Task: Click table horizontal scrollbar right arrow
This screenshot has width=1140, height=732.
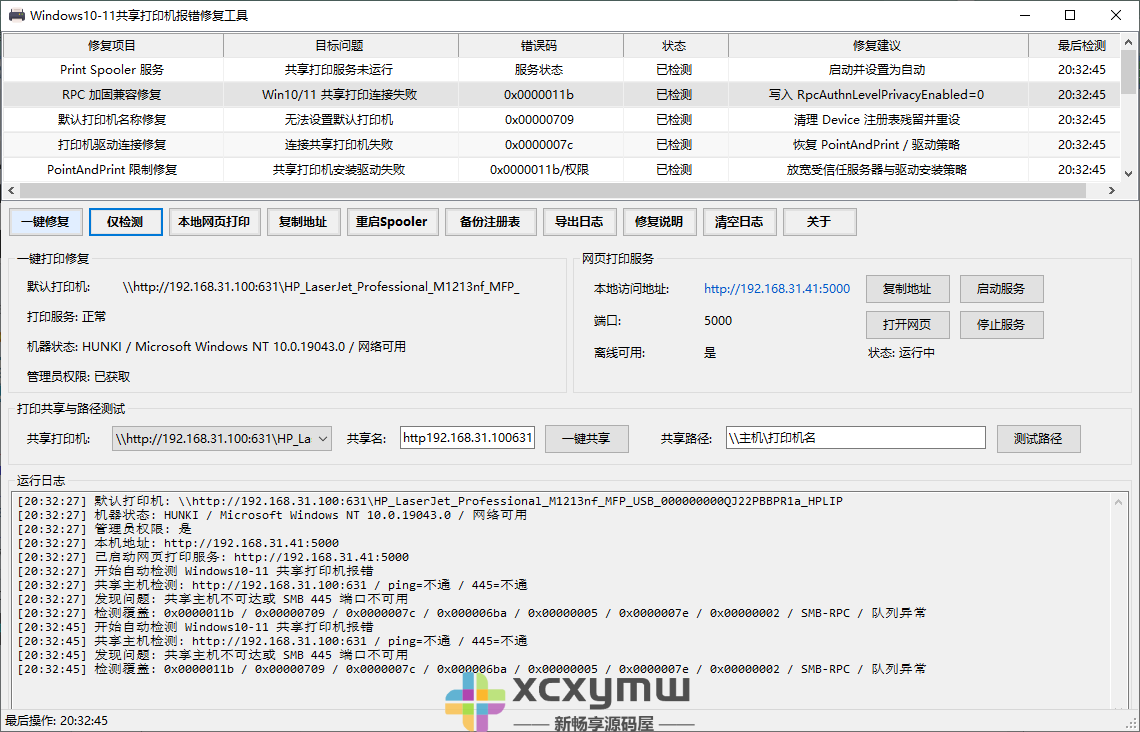Action: pos(1112,190)
